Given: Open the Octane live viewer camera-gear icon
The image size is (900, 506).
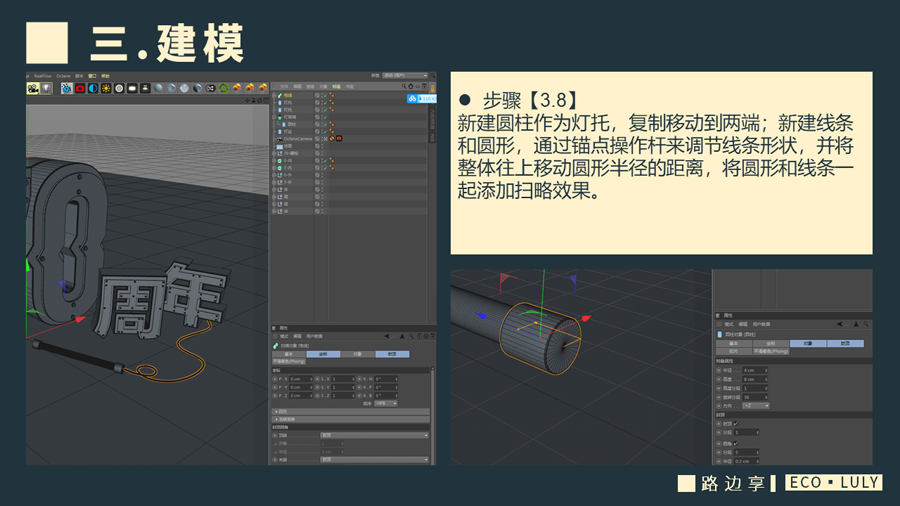Looking at the screenshot, I should click(33, 88).
